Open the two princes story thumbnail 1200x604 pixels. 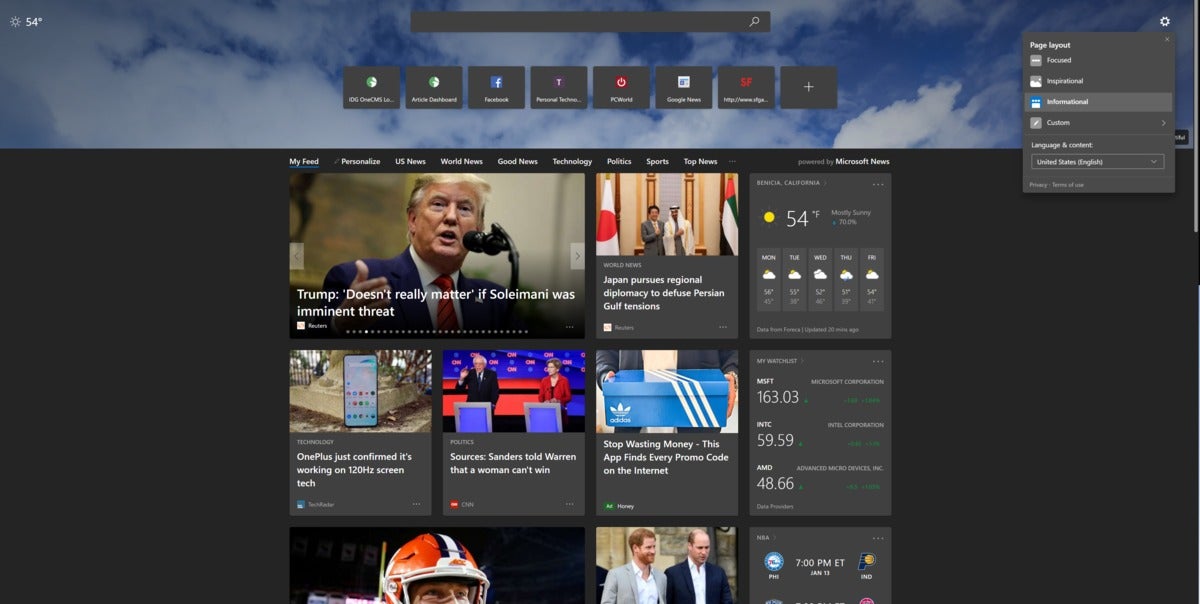pos(667,566)
